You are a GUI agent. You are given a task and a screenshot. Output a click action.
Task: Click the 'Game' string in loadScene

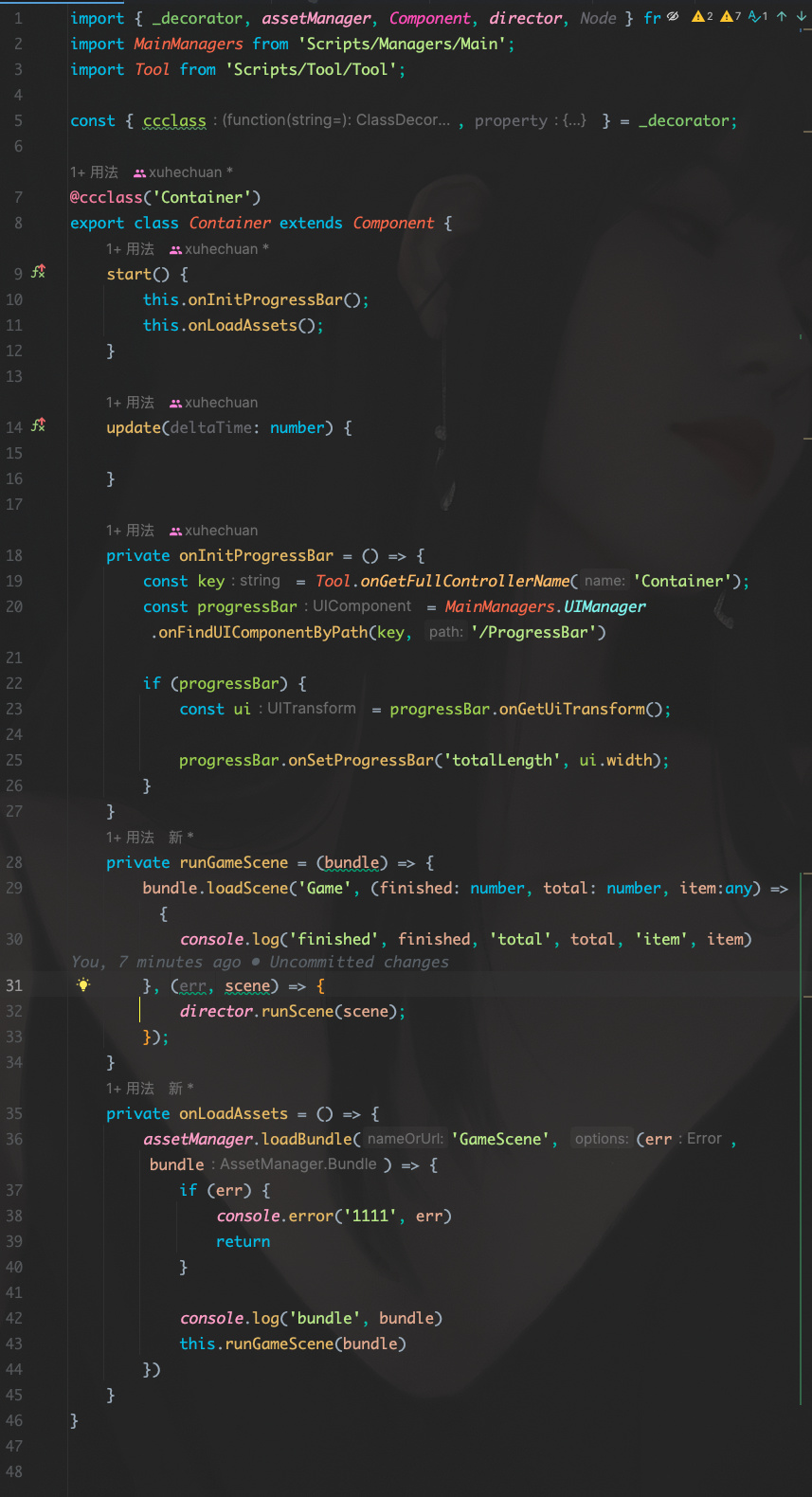(x=324, y=888)
